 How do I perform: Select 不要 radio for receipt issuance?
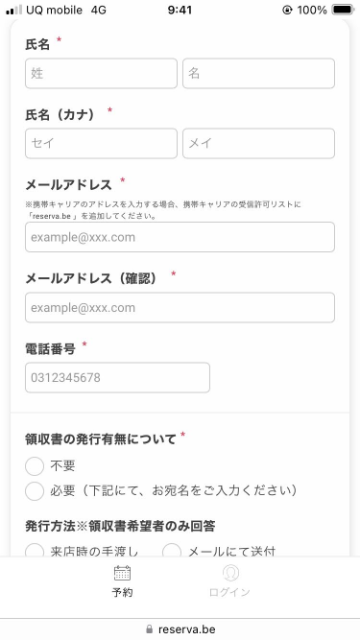34,466
